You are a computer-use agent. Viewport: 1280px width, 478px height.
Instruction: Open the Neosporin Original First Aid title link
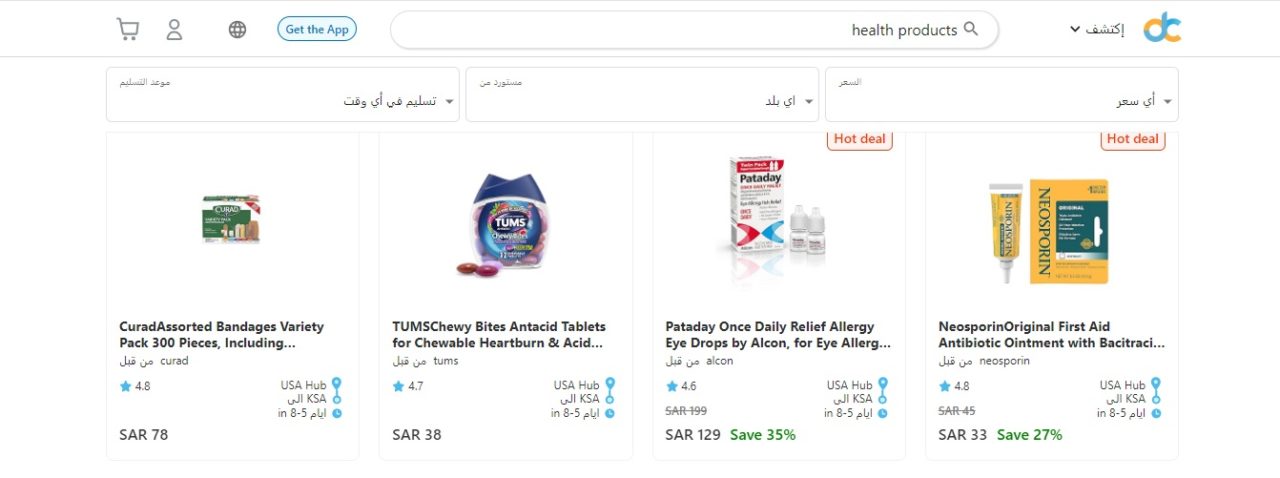pos(1052,334)
